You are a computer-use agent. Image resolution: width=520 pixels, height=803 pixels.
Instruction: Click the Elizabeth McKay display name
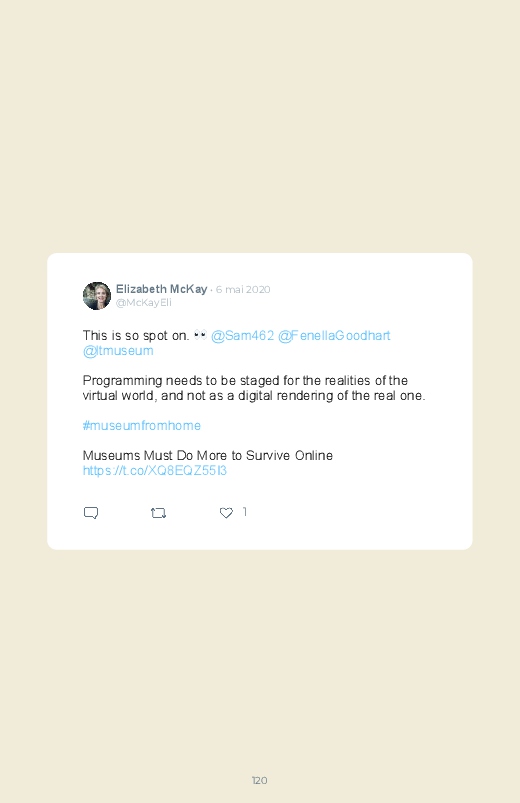[161, 289]
